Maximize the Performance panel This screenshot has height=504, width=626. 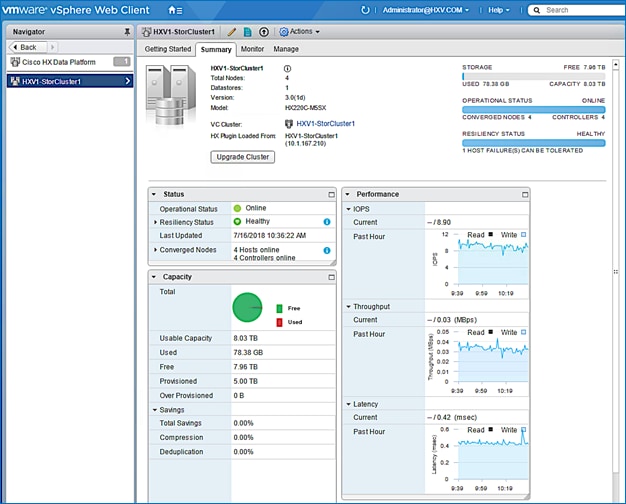(525, 194)
